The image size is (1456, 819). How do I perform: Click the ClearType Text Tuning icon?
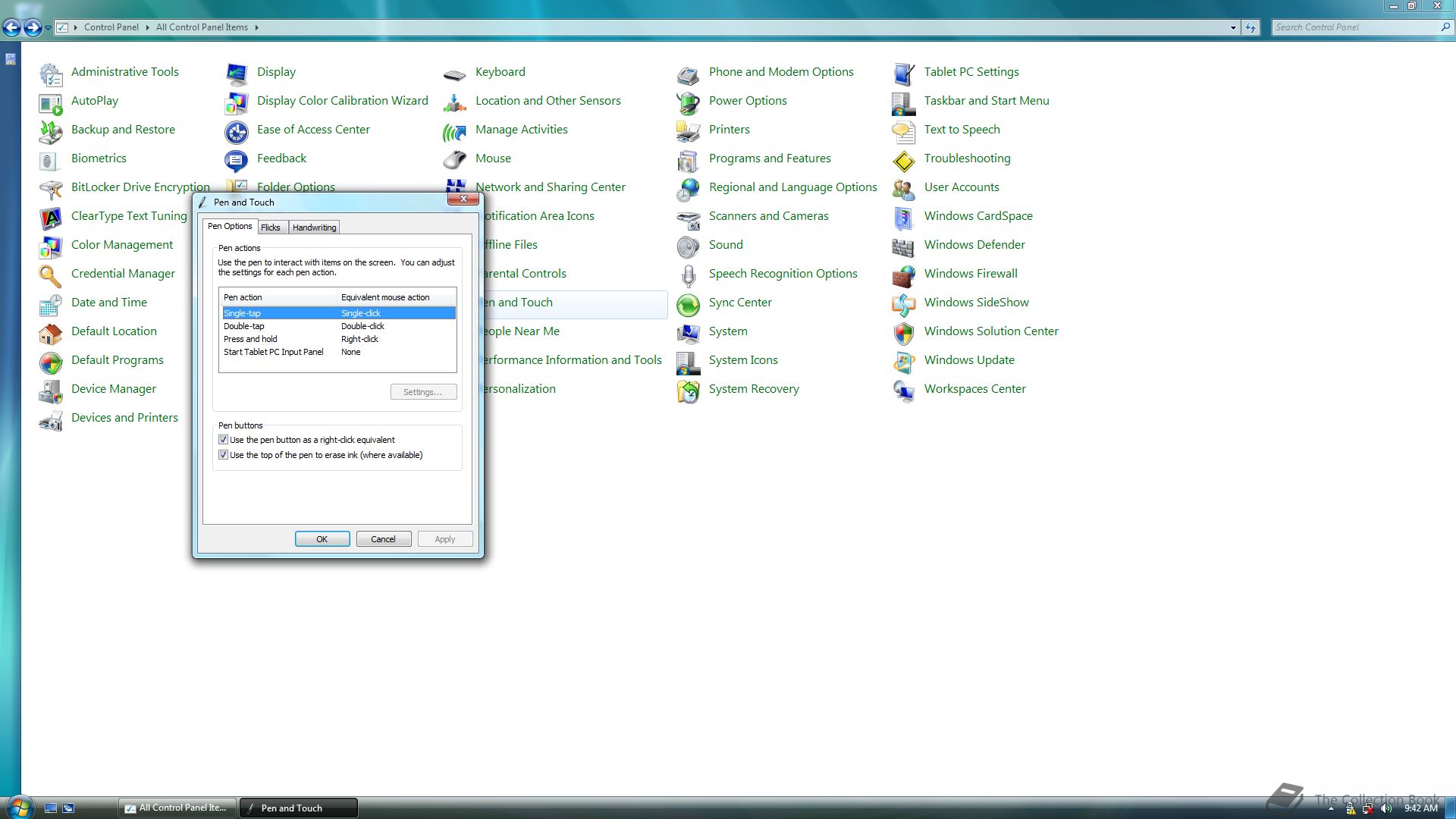[51, 218]
